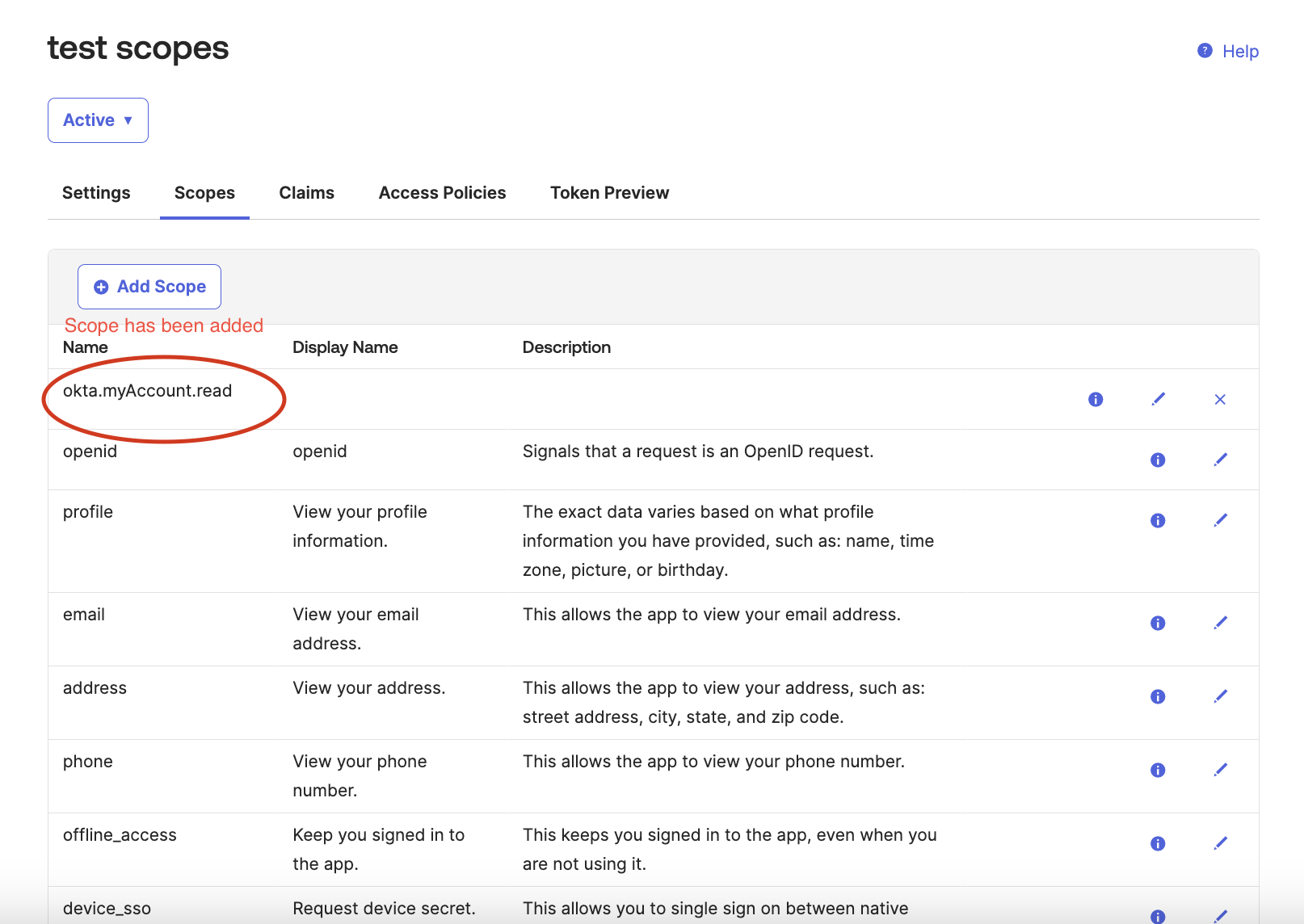Edit the address scope
This screenshot has width=1304, height=924.
coord(1220,696)
